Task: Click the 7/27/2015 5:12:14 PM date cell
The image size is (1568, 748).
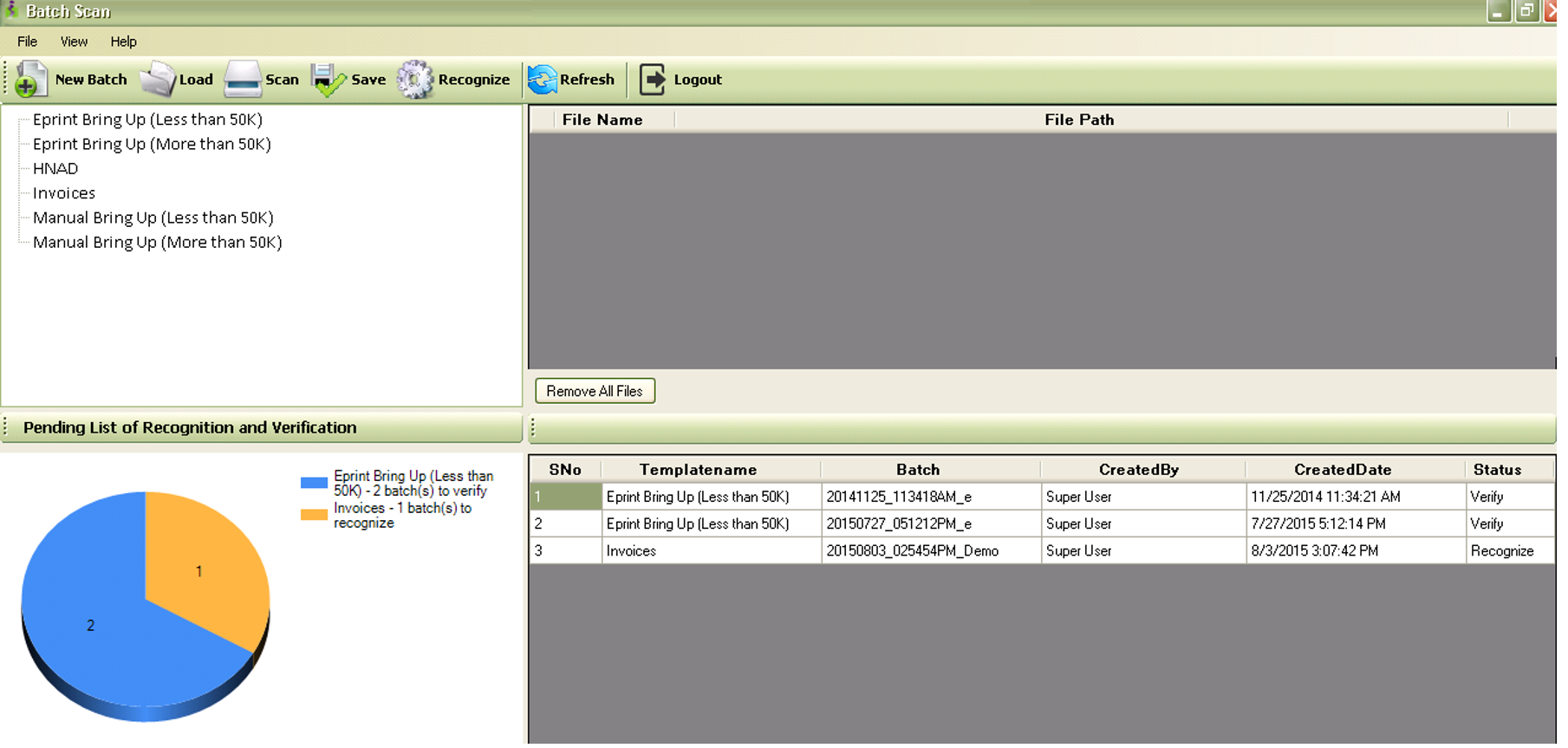Action: point(1356,524)
